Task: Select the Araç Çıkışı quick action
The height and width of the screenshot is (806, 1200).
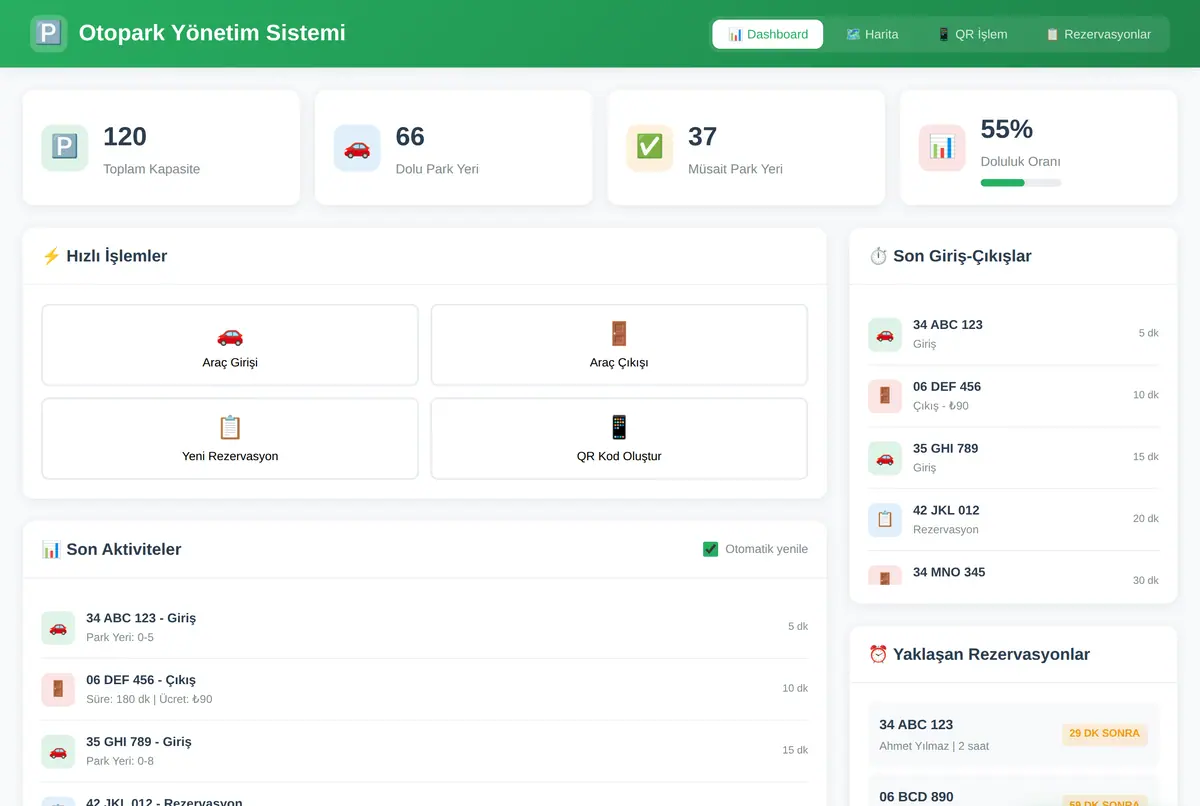Action: pyautogui.click(x=619, y=345)
